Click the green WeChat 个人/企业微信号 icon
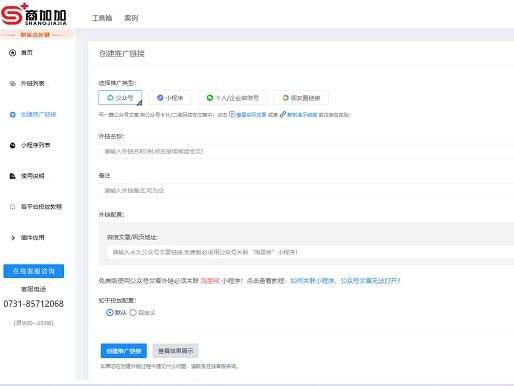 click(210, 98)
